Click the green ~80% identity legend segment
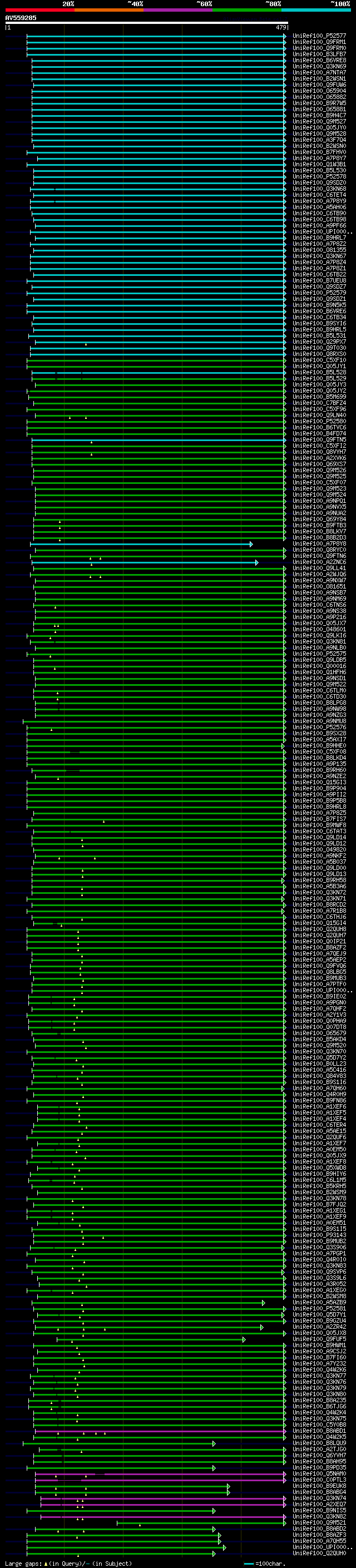 click(247, 10)
